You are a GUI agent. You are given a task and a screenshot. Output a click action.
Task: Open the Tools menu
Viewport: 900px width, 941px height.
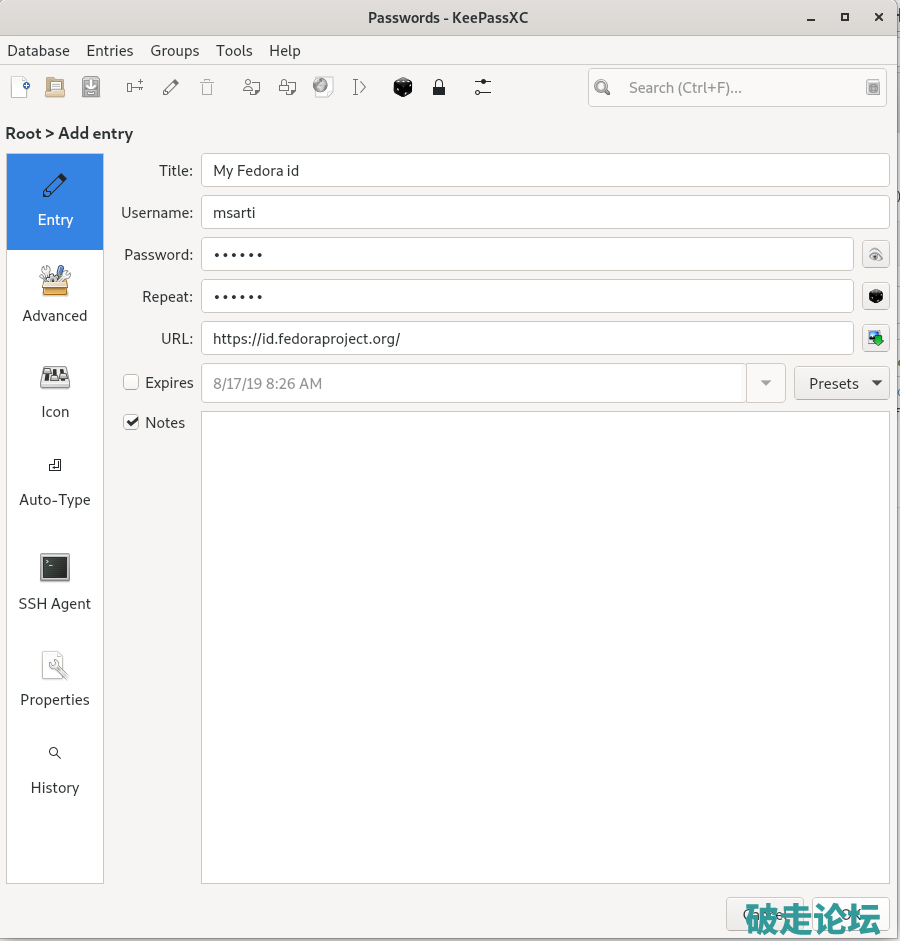(x=234, y=51)
